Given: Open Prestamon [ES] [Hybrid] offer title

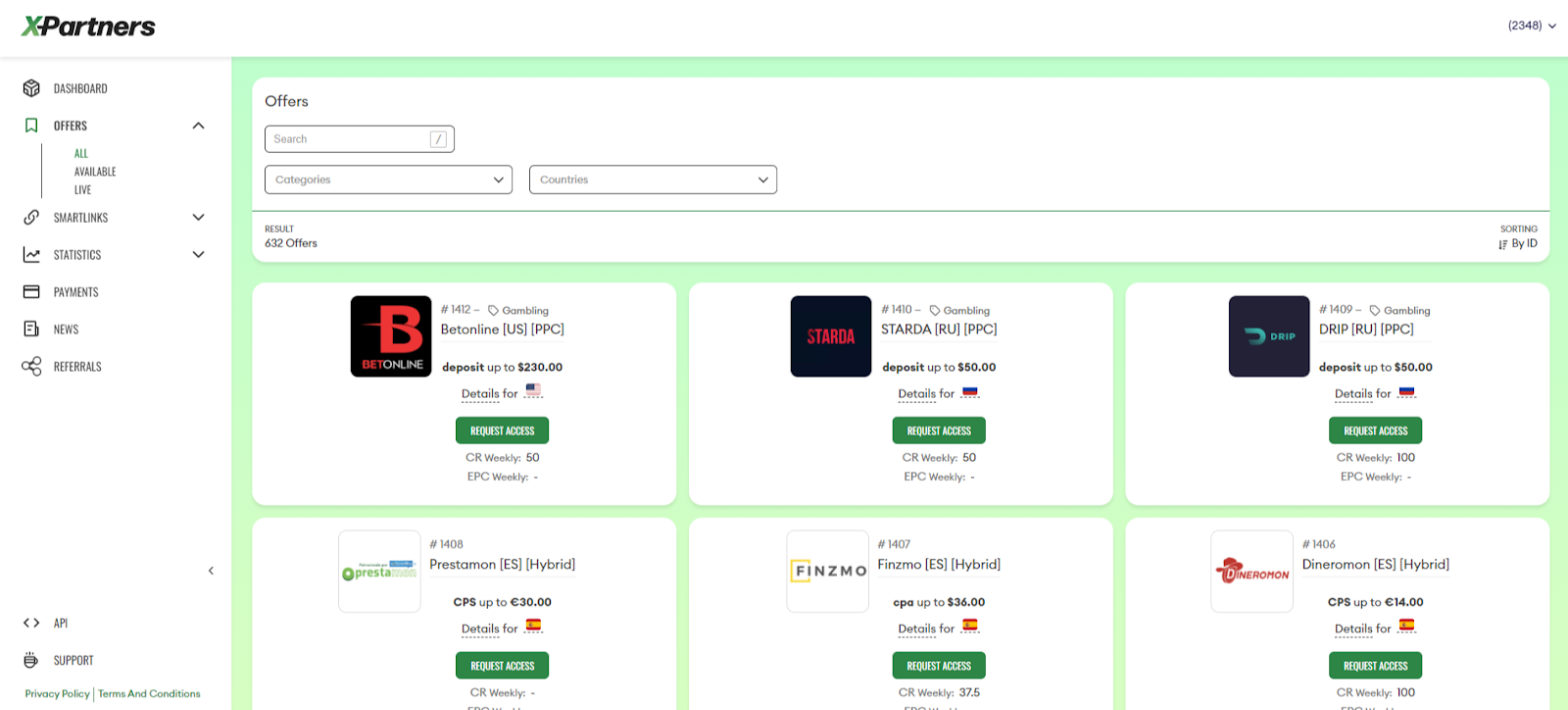Looking at the screenshot, I should pyautogui.click(x=503, y=565).
